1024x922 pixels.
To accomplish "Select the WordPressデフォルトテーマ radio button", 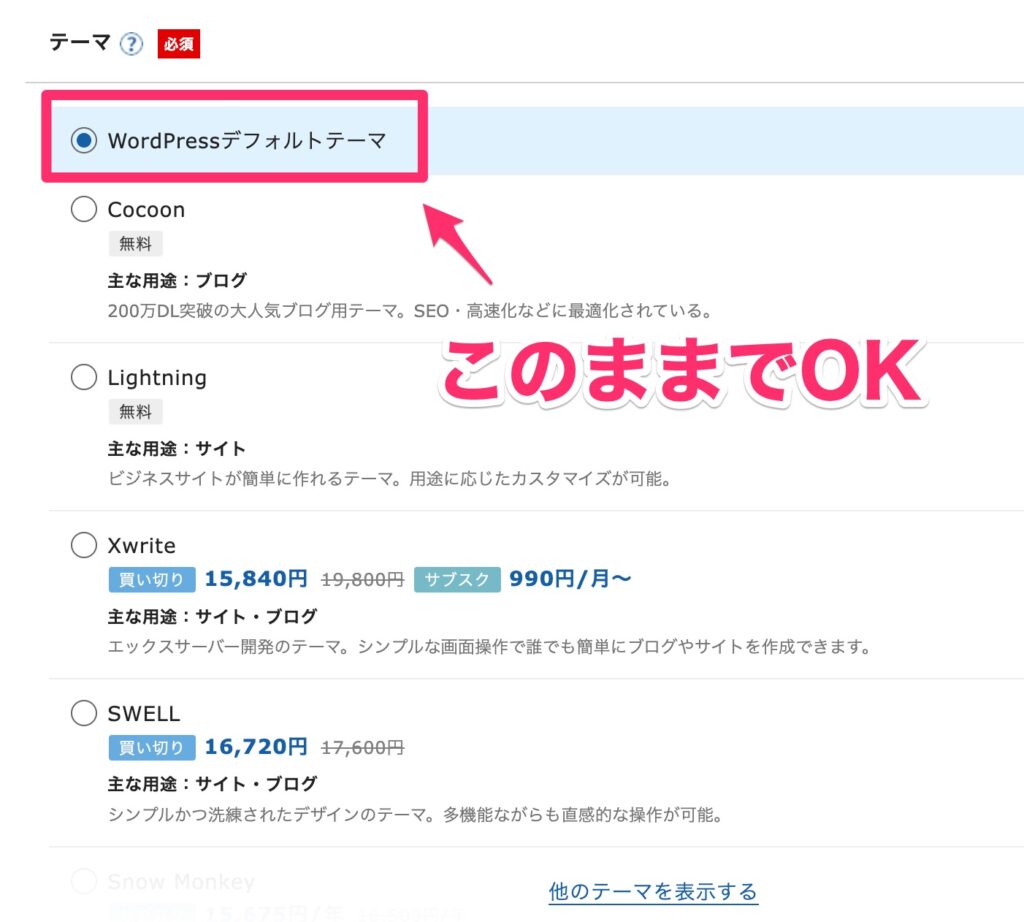I will pos(84,141).
